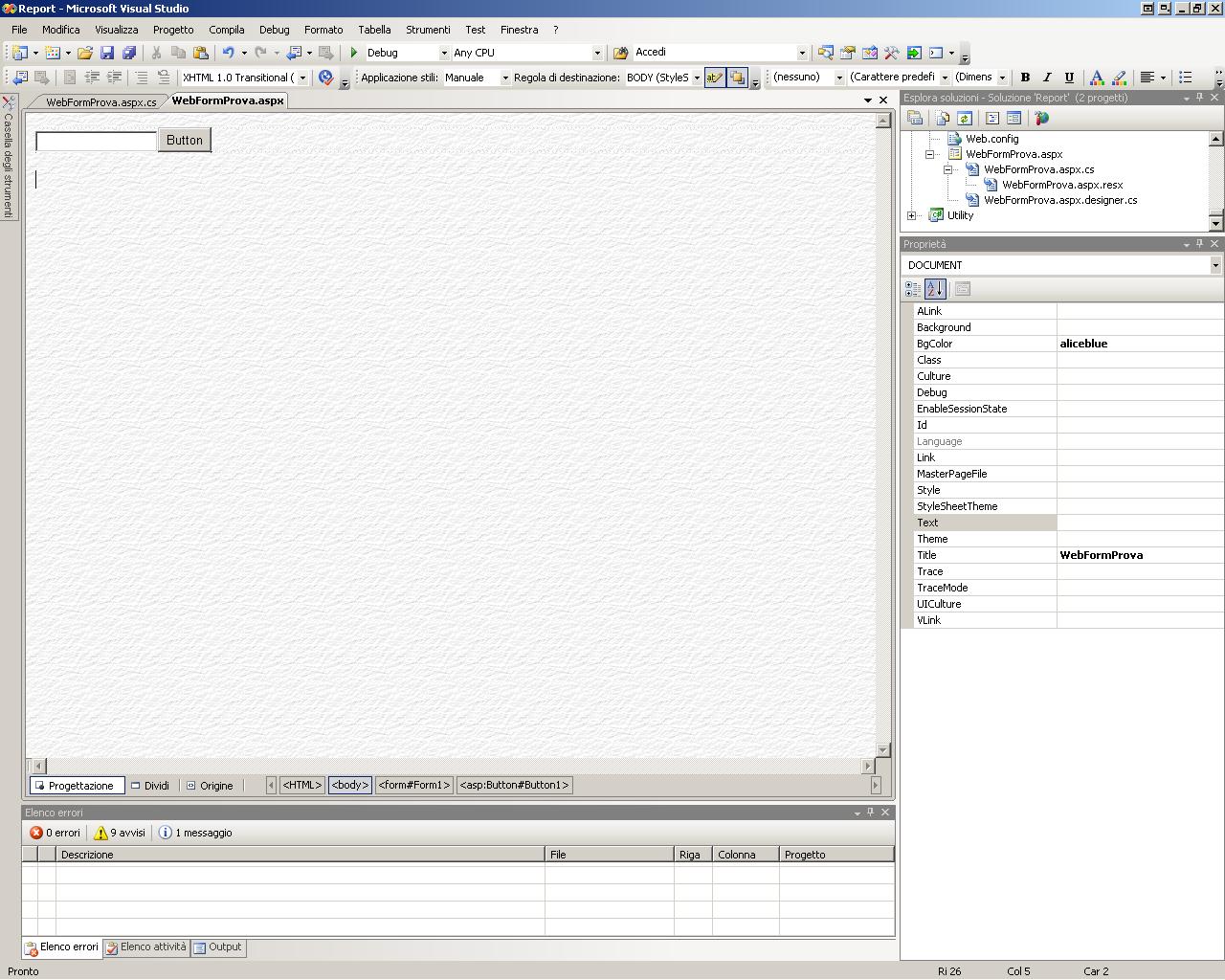Click the Property Pages icon in Proprietà panel
The height and width of the screenshot is (980, 1225).
click(963, 288)
